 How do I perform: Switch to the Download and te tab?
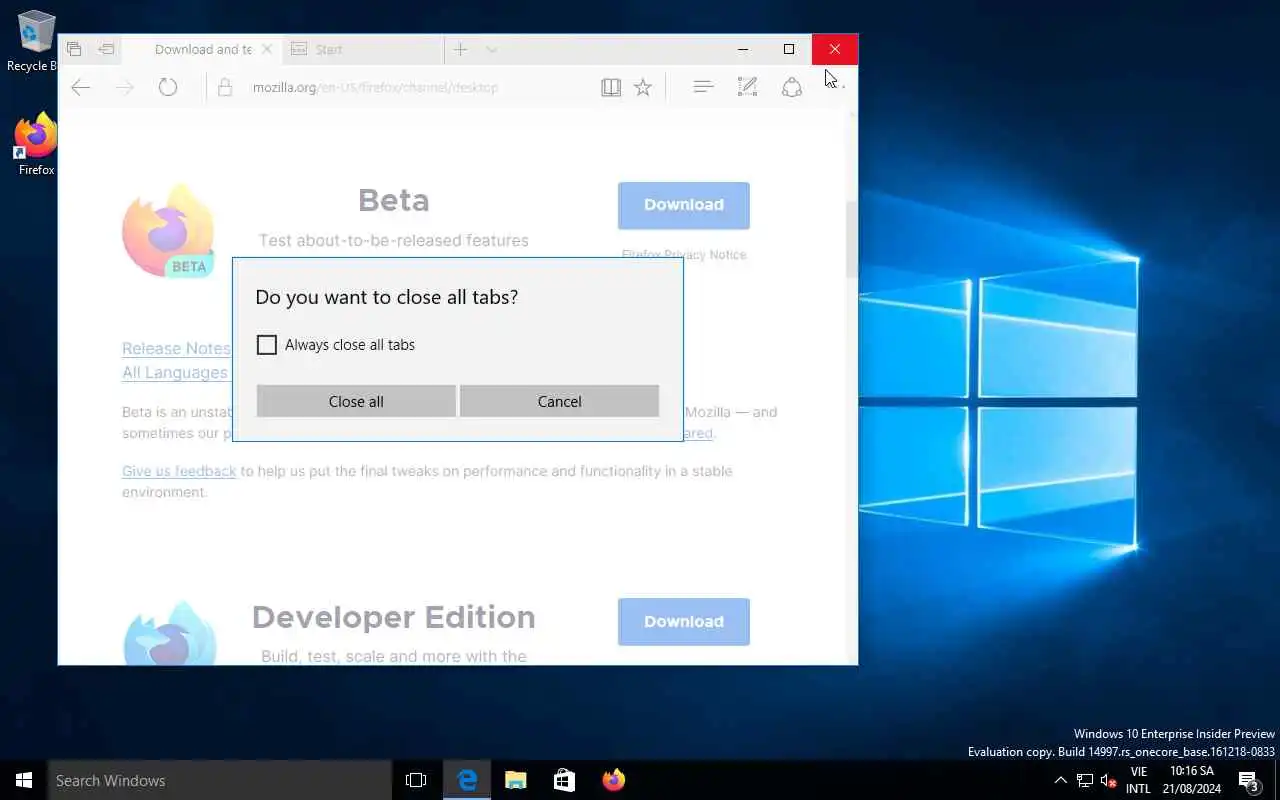click(203, 49)
